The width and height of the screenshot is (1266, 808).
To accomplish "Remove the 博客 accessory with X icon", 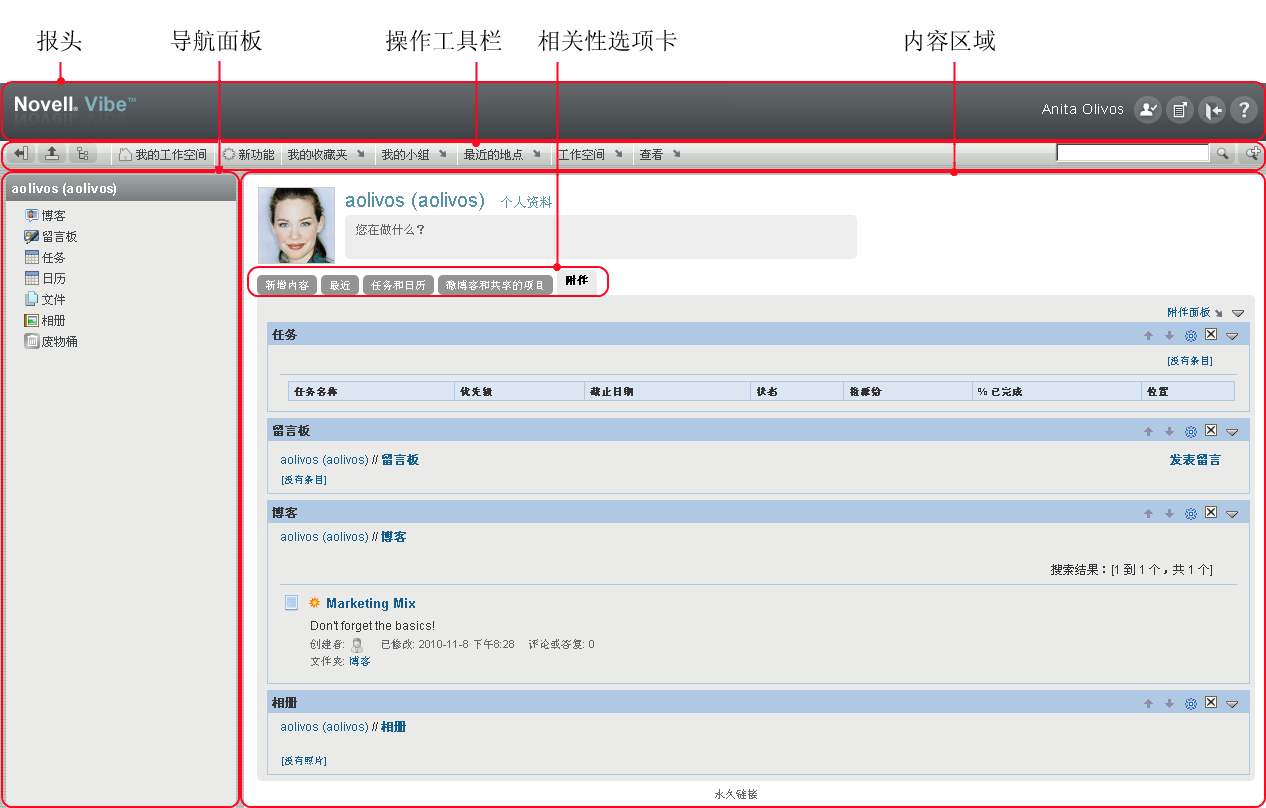I will coord(1210,513).
